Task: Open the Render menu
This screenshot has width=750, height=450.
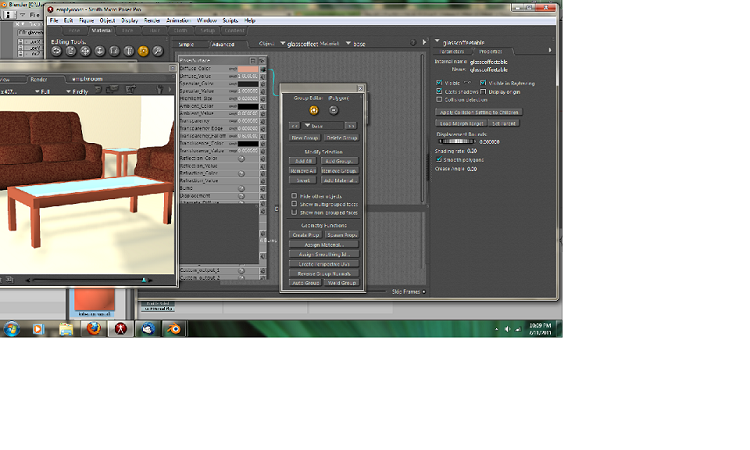Action: [152, 20]
